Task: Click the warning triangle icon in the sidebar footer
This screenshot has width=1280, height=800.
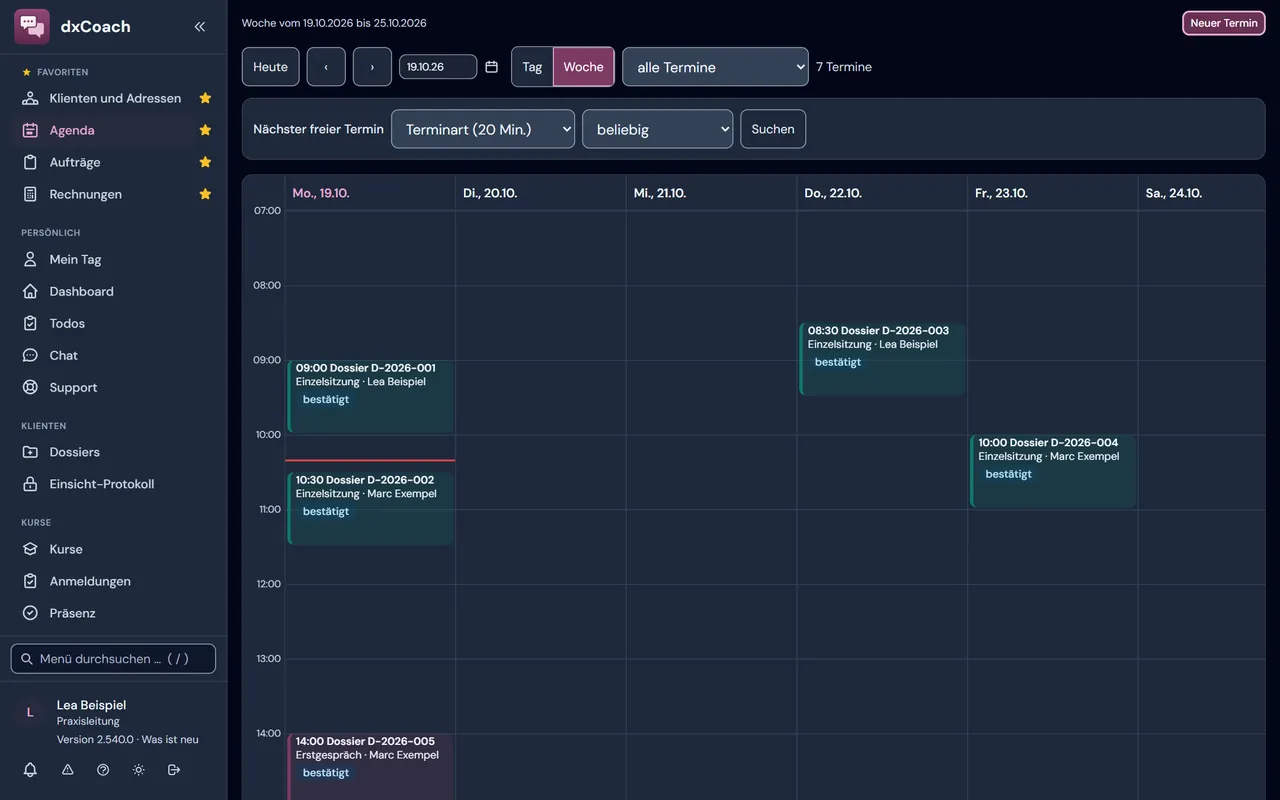Action: pyautogui.click(x=68, y=770)
